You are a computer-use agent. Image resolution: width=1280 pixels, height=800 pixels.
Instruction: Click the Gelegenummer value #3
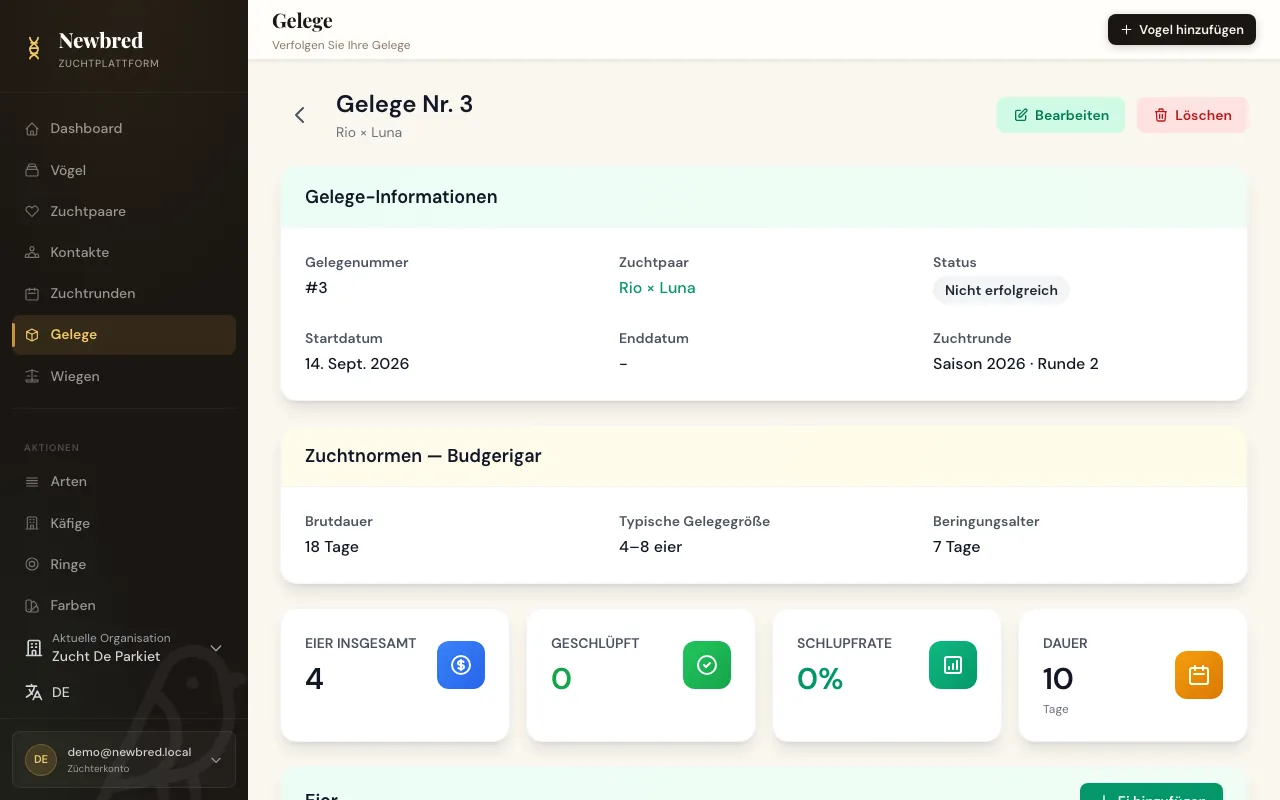[316, 288]
